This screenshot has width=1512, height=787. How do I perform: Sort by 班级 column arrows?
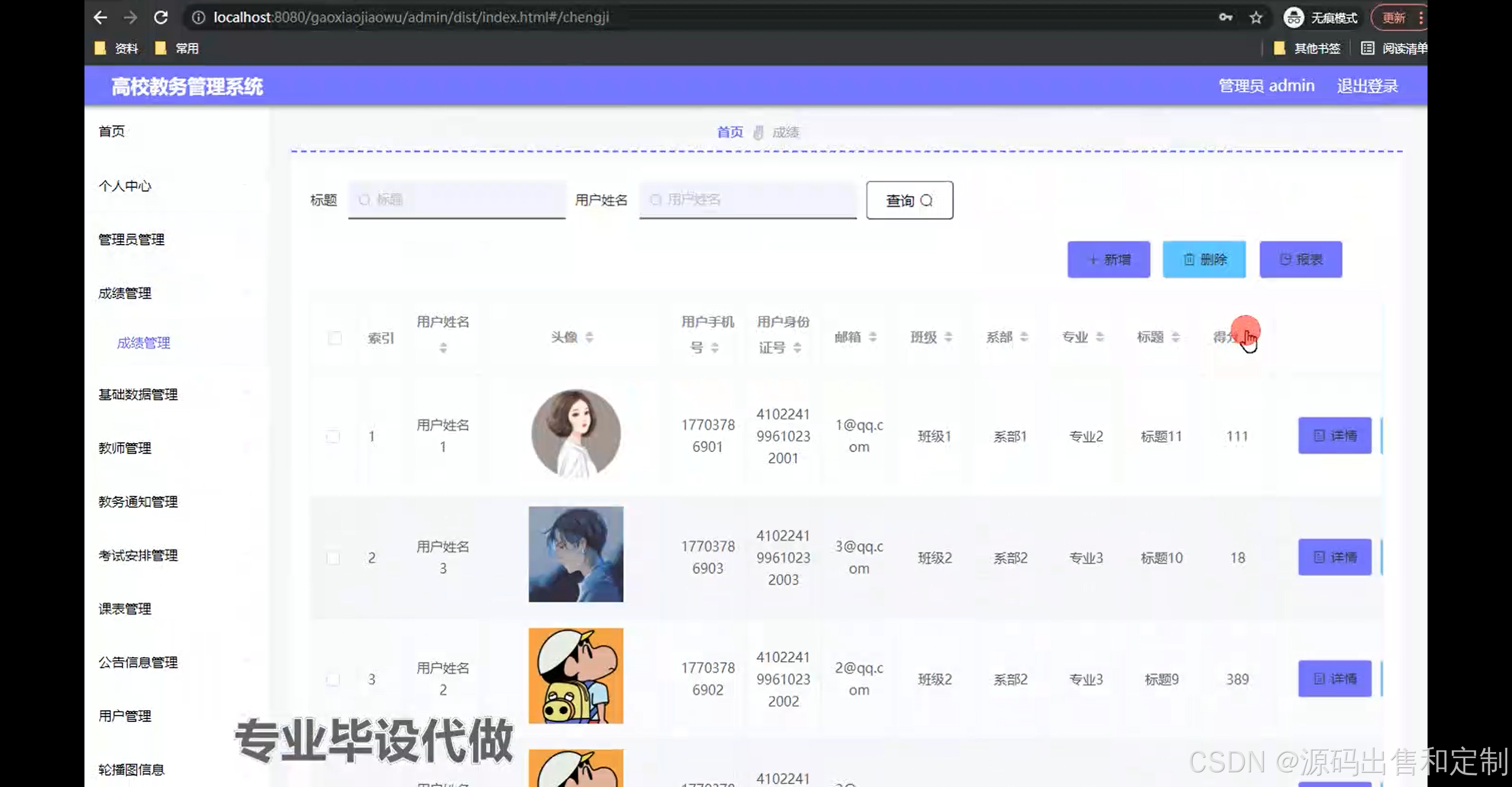point(948,337)
